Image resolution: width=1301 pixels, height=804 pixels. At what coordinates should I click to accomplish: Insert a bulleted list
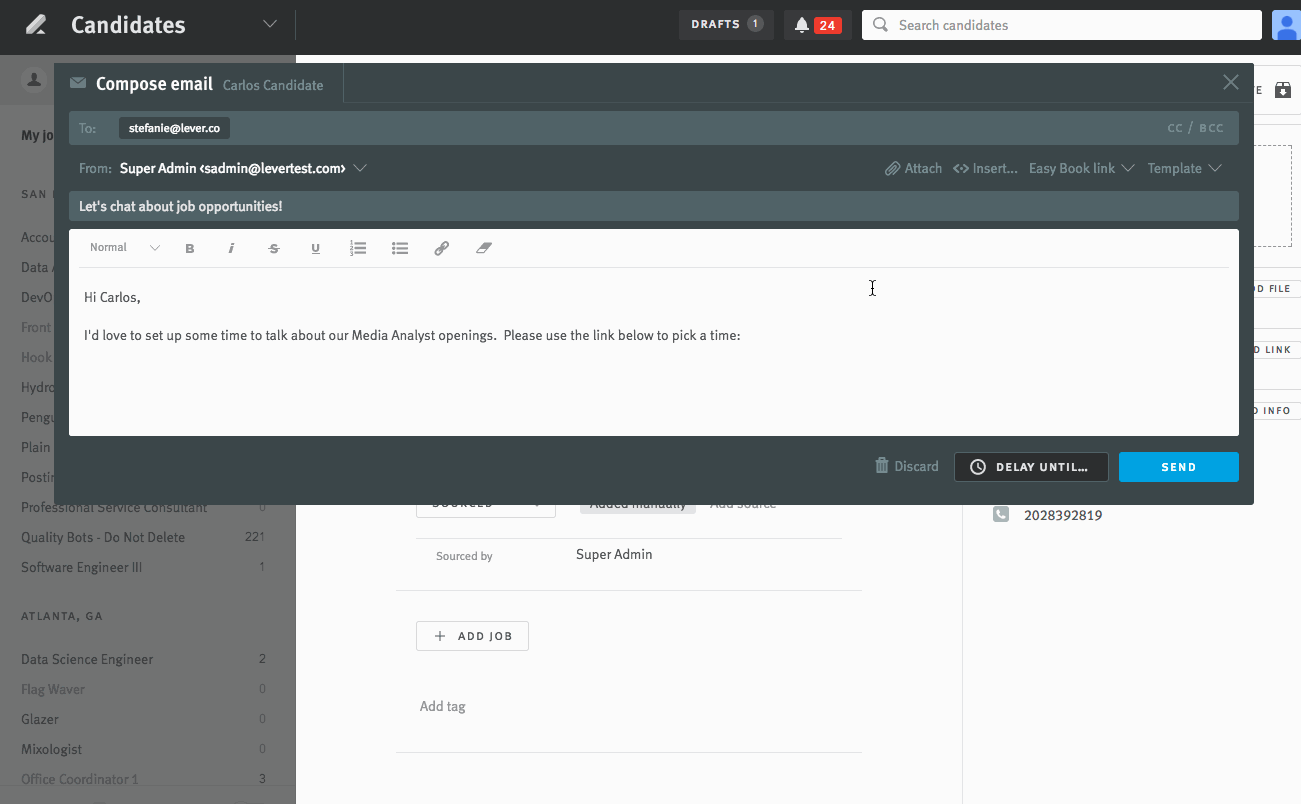[x=400, y=248]
